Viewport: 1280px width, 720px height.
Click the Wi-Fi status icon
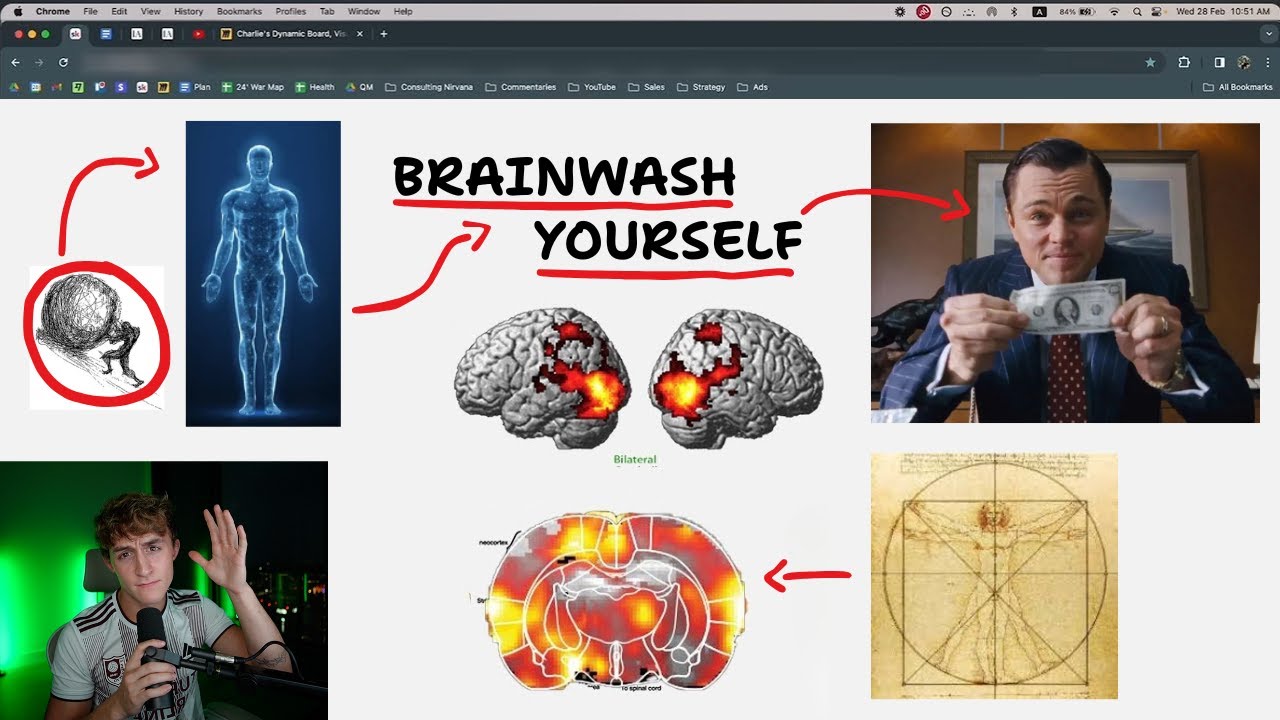coord(1114,11)
